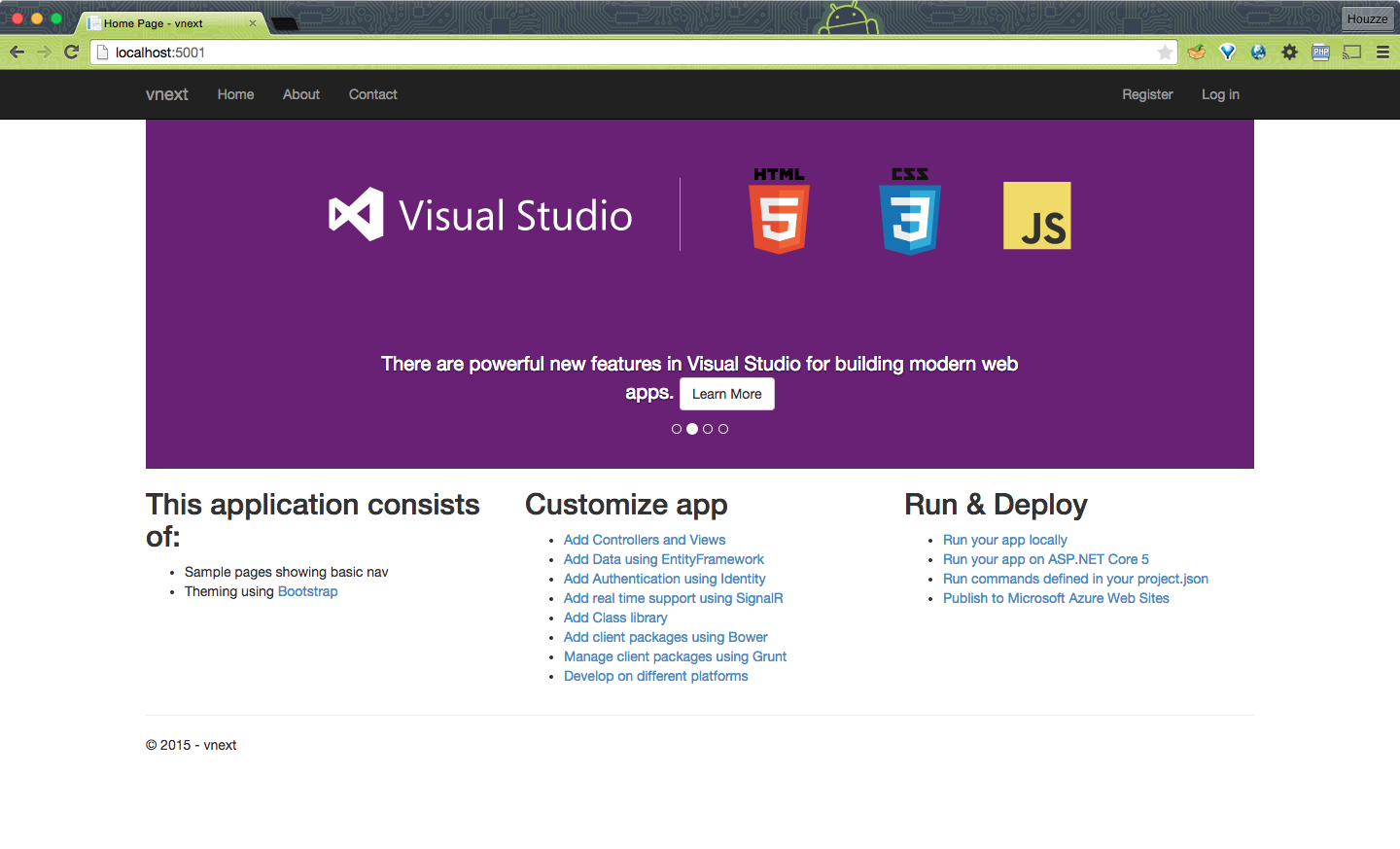Click the page icon in address bar
Image resolution: width=1400 pixels, height=849 pixels.
(x=102, y=53)
